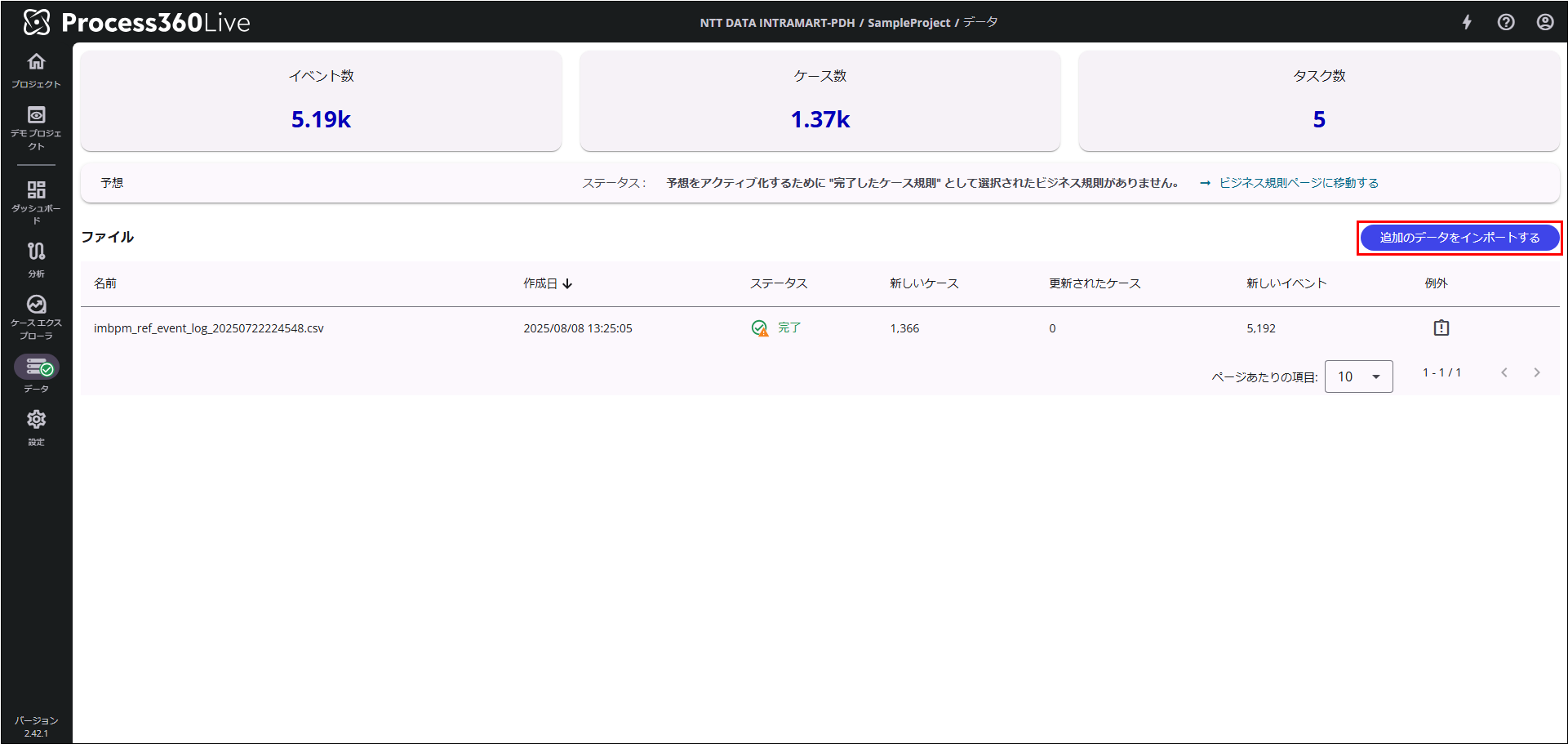Open the user account profile icon
Viewport: 1568px width, 744px height.
(x=1545, y=22)
